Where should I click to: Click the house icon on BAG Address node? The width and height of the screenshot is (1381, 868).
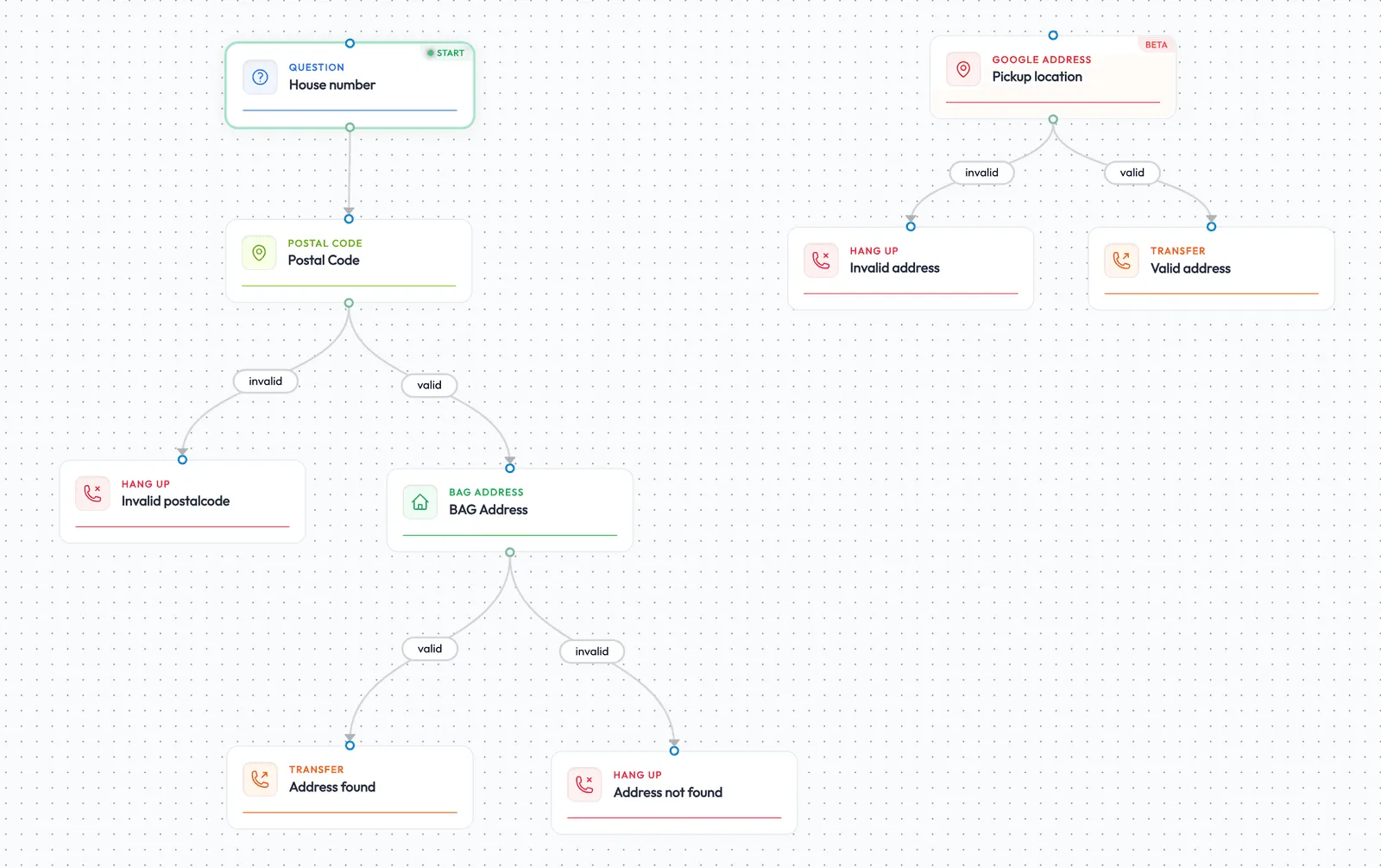420,502
